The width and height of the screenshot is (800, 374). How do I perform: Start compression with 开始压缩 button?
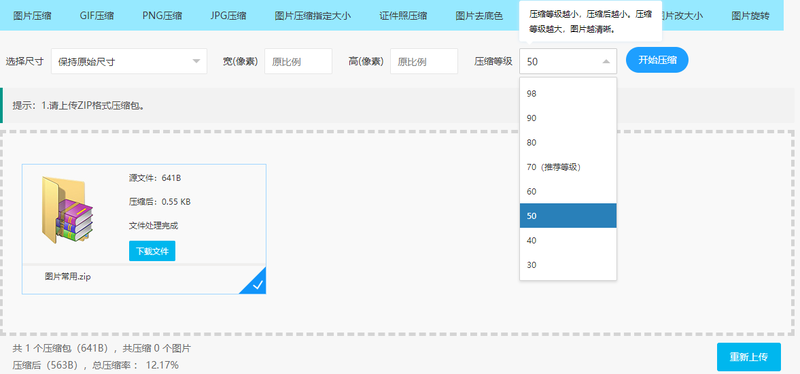click(x=657, y=60)
